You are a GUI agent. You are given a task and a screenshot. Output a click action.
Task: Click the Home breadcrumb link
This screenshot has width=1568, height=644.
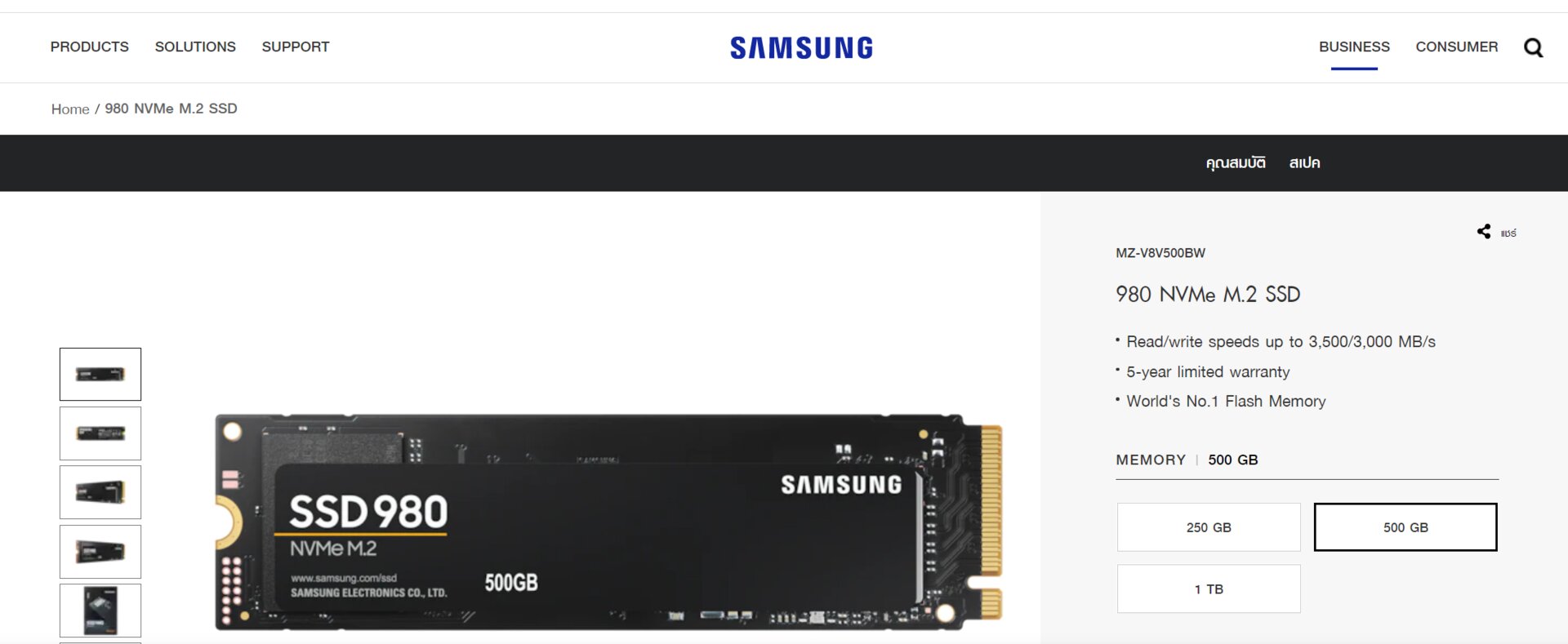(70, 109)
